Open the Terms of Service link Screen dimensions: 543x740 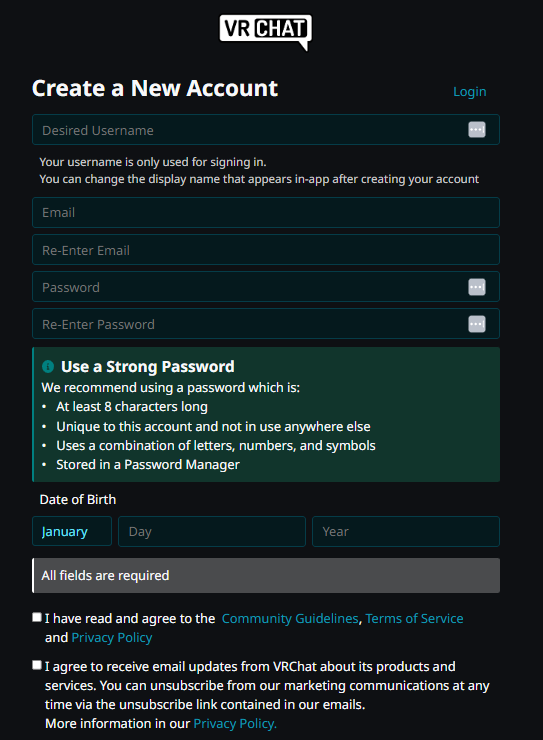pos(414,618)
